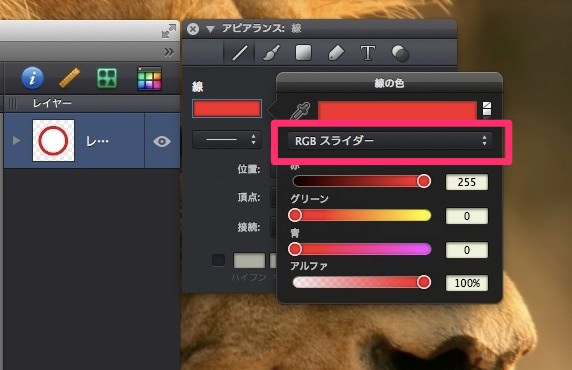This screenshot has width=572, height=370.
Task: Select the text T icon
Action: pos(368,53)
